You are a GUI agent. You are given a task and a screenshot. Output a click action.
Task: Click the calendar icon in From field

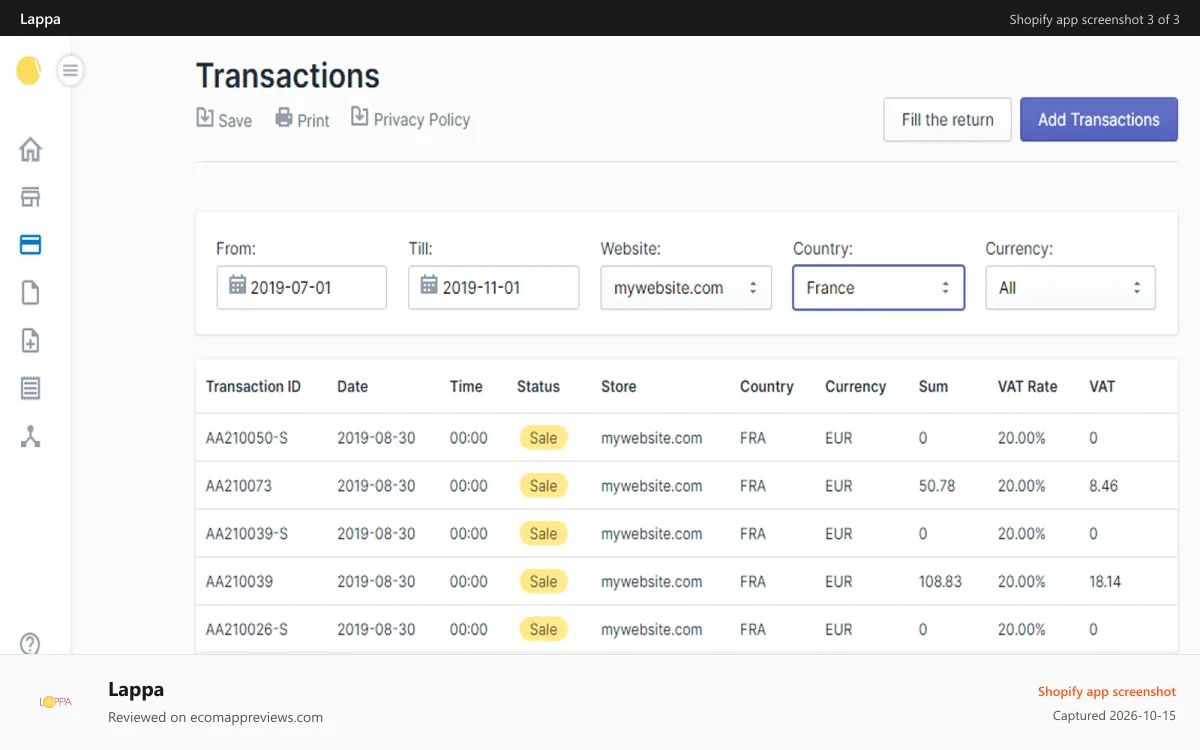click(238, 285)
